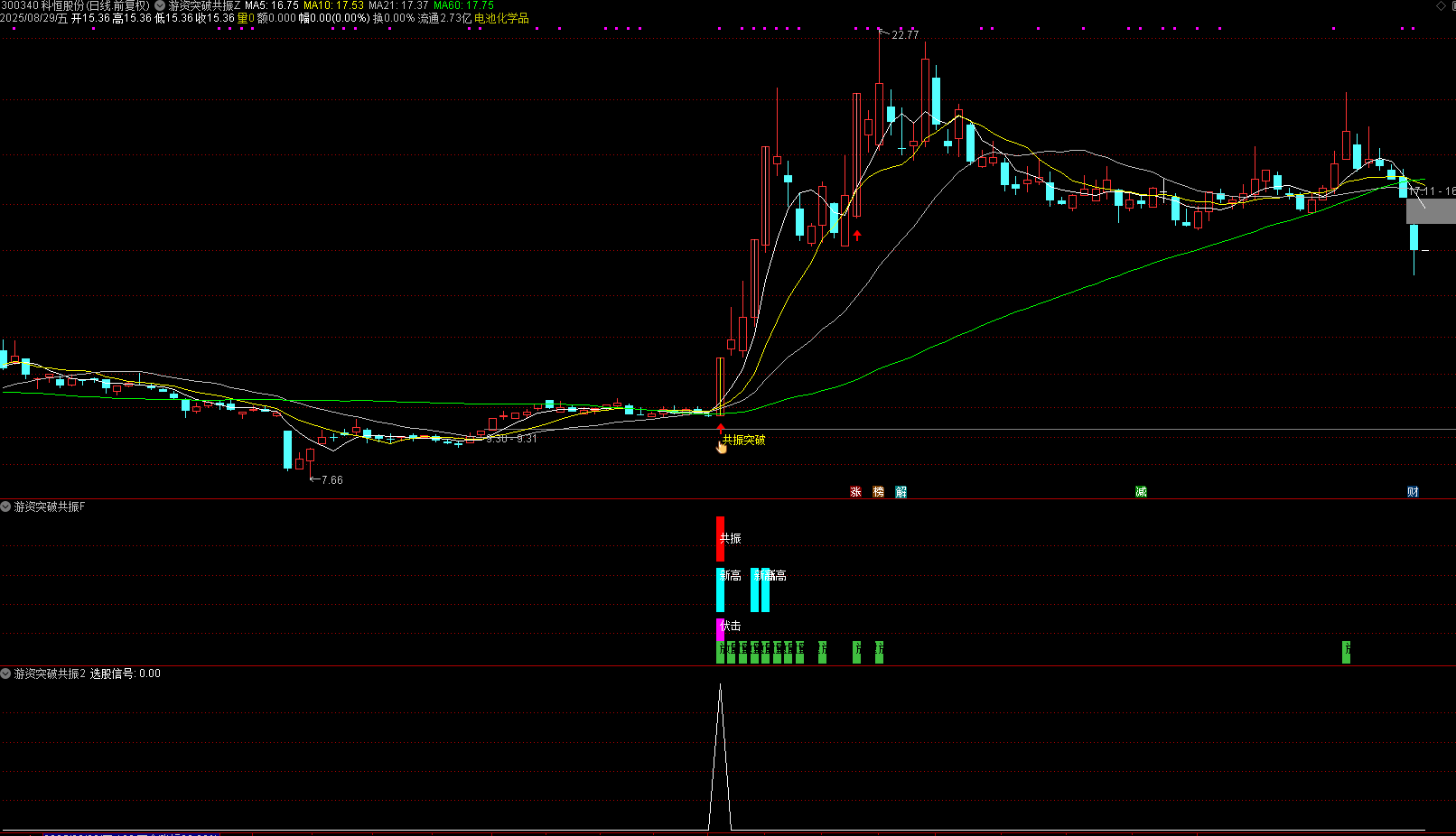This screenshot has height=836, width=1456.
Task: Click the 22.77 high price label
Action: click(x=904, y=35)
